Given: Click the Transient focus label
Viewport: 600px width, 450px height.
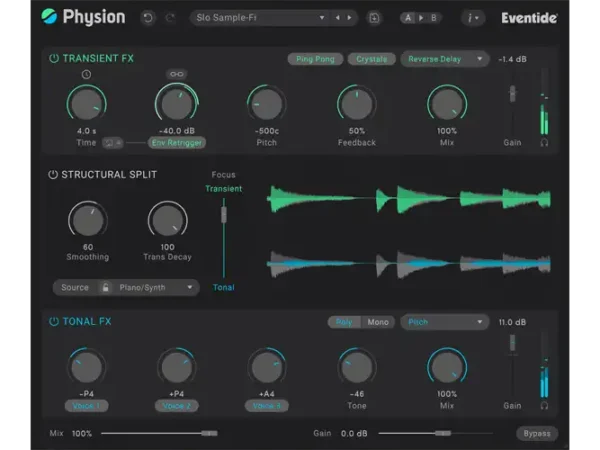Looking at the screenshot, I should (223, 189).
